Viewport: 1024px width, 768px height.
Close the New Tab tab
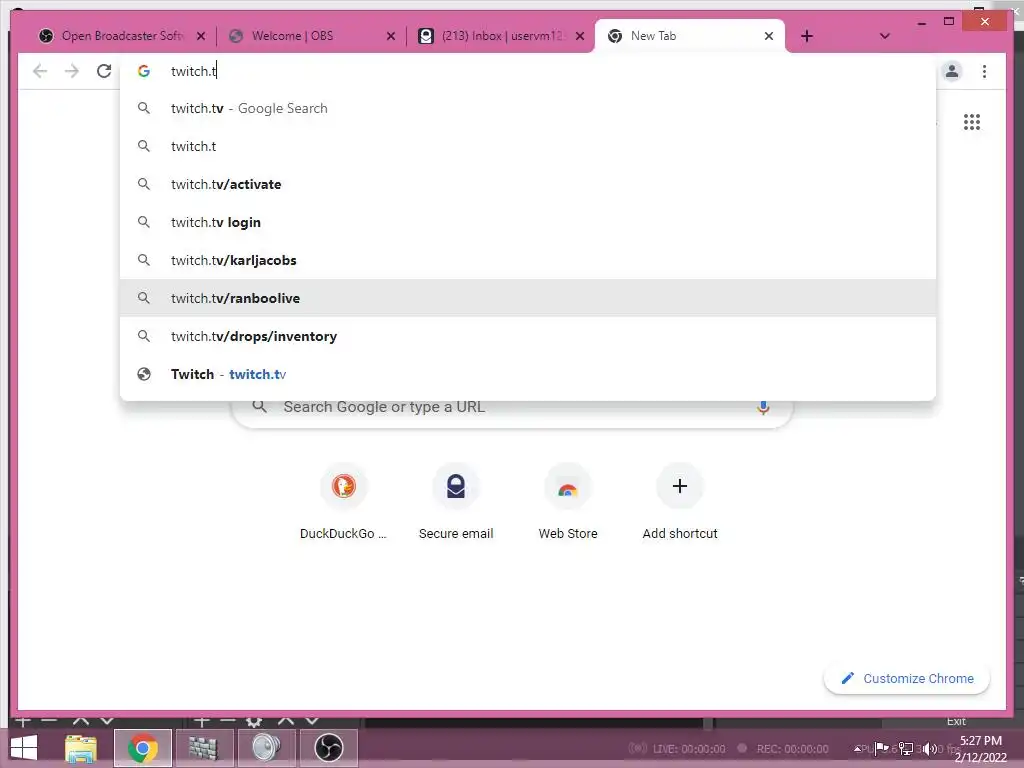click(769, 36)
